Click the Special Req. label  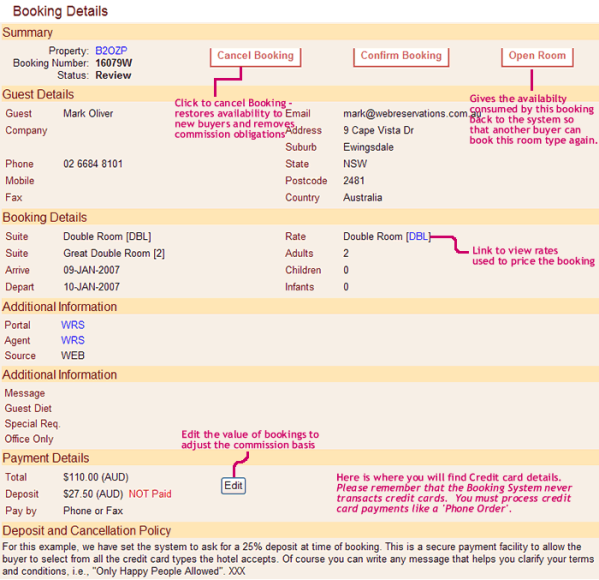point(32,424)
